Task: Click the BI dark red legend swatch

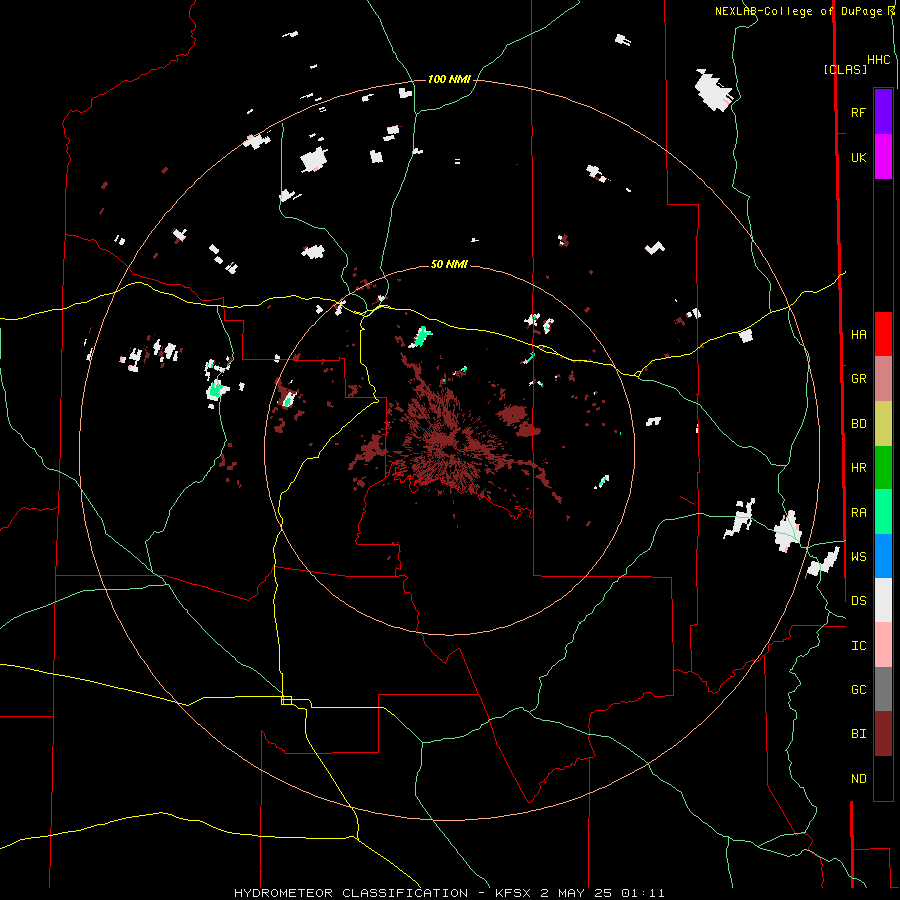Action: click(x=883, y=734)
